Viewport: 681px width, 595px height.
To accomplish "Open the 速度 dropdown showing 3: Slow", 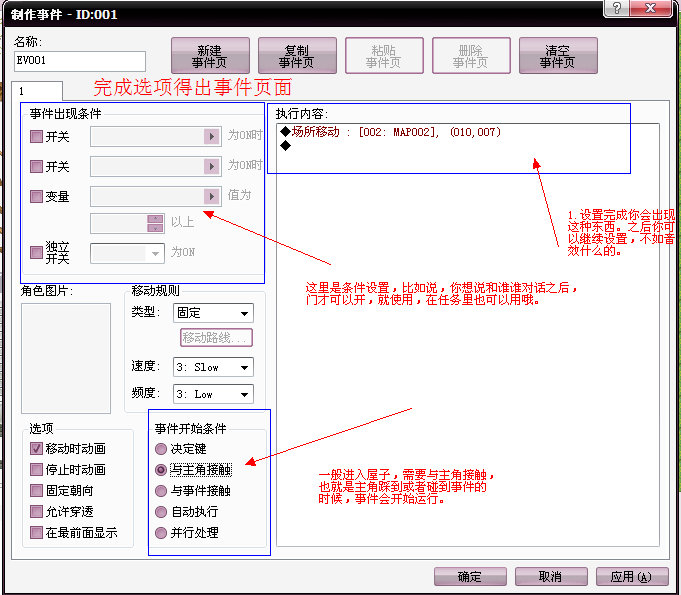I will pyautogui.click(x=213, y=367).
